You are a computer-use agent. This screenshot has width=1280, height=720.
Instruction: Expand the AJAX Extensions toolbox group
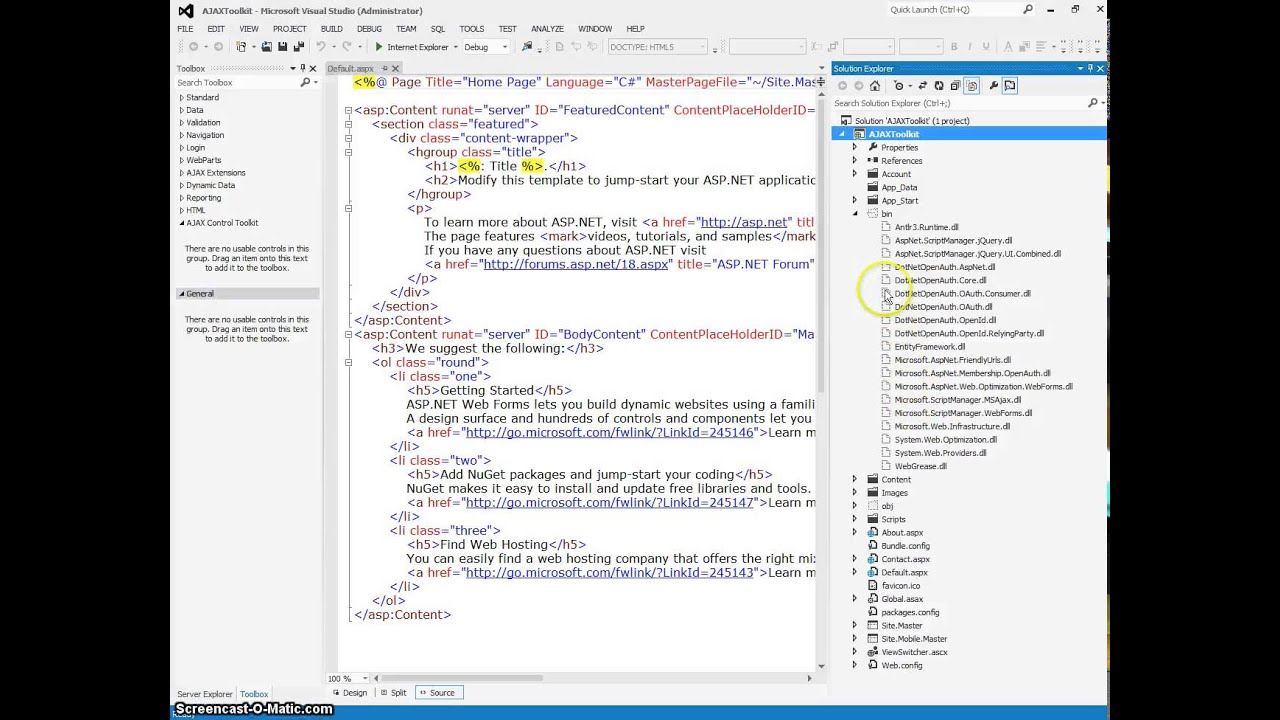click(x=181, y=172)
